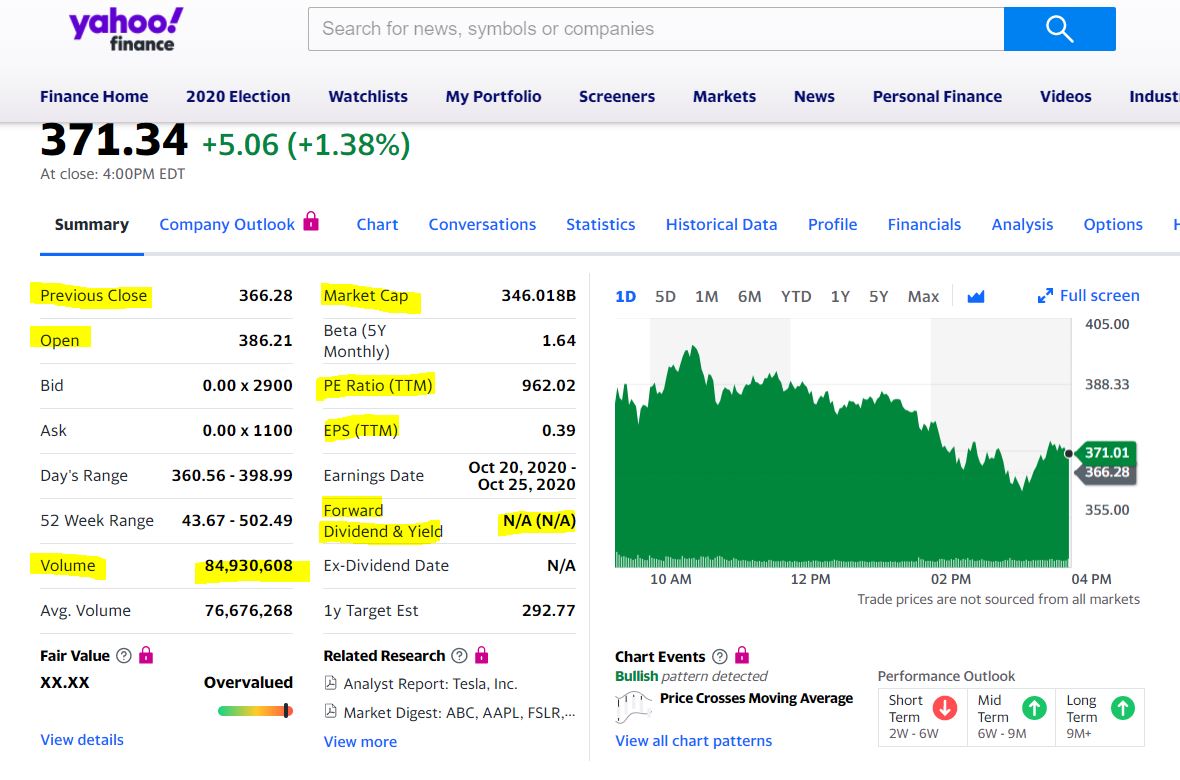Click the lock icon beside Company Outlook

[311, 221]
